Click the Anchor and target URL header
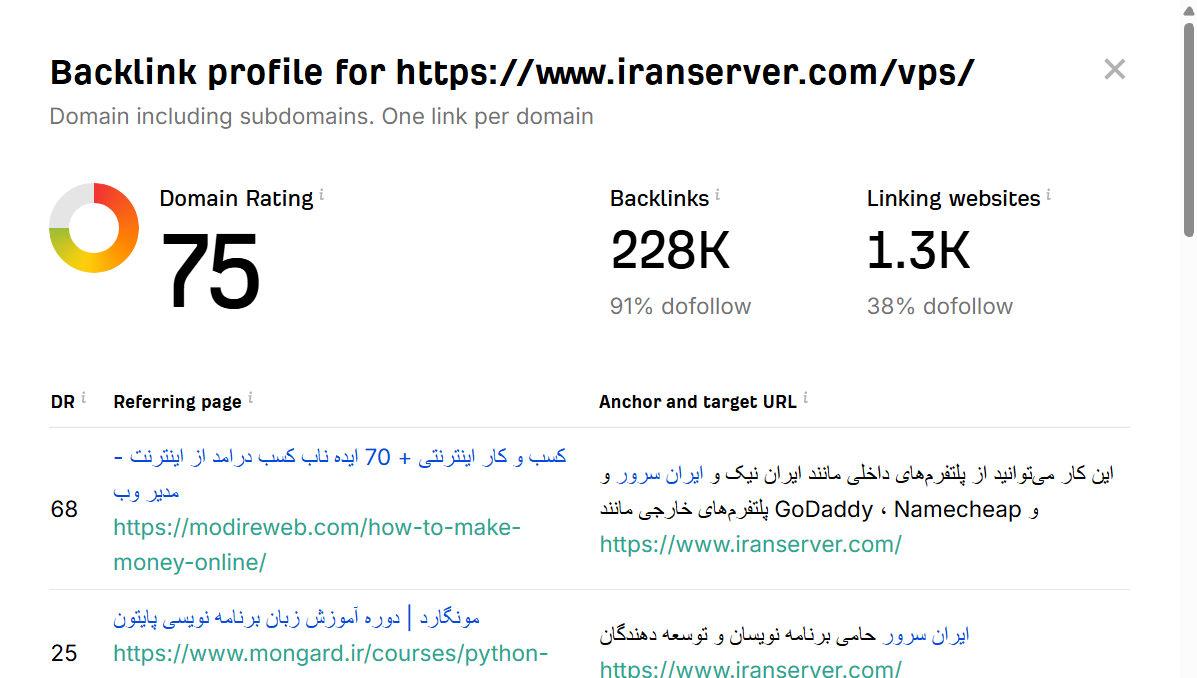 [697, 401]
